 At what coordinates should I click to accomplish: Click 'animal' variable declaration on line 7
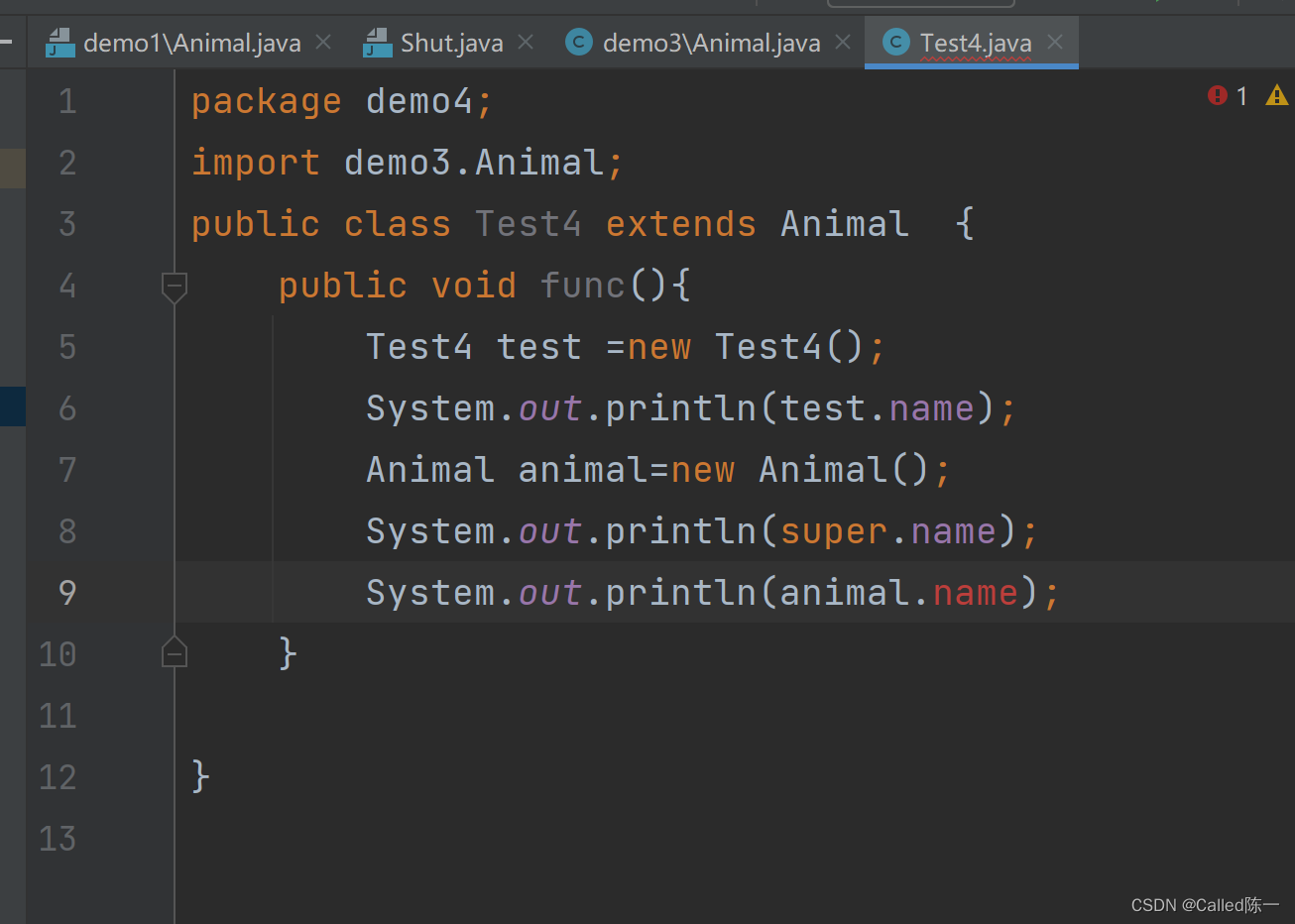583,470
